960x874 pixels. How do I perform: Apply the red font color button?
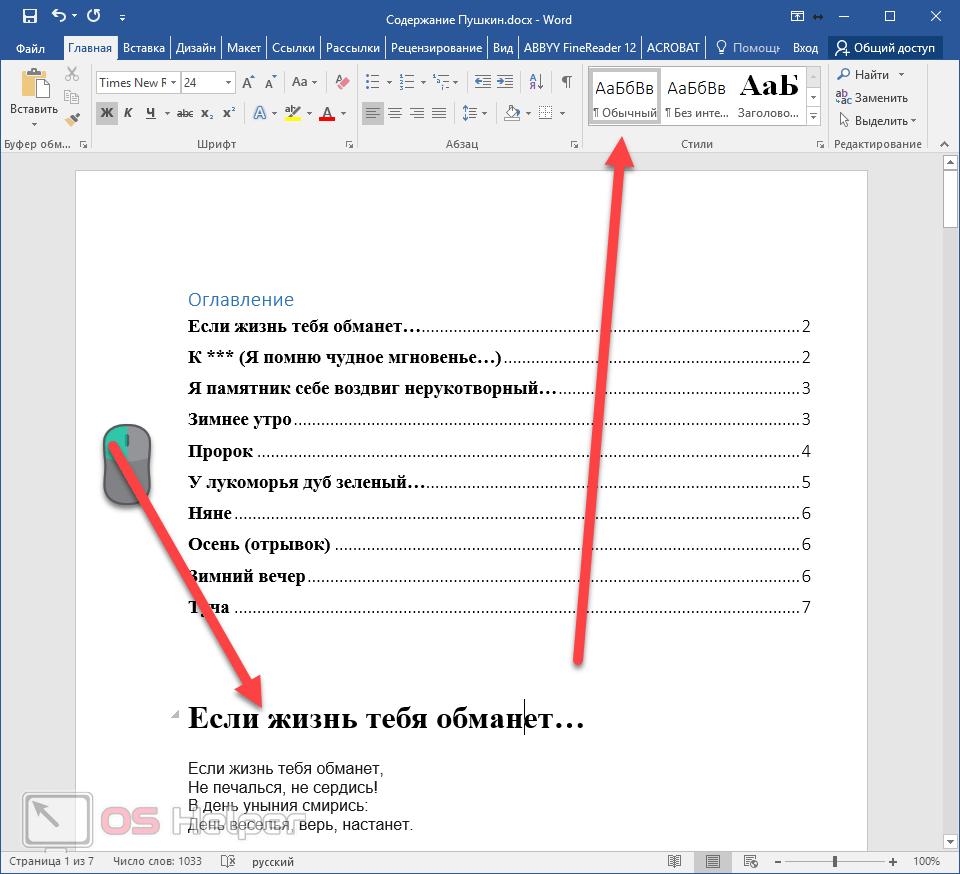click(327, 113)
